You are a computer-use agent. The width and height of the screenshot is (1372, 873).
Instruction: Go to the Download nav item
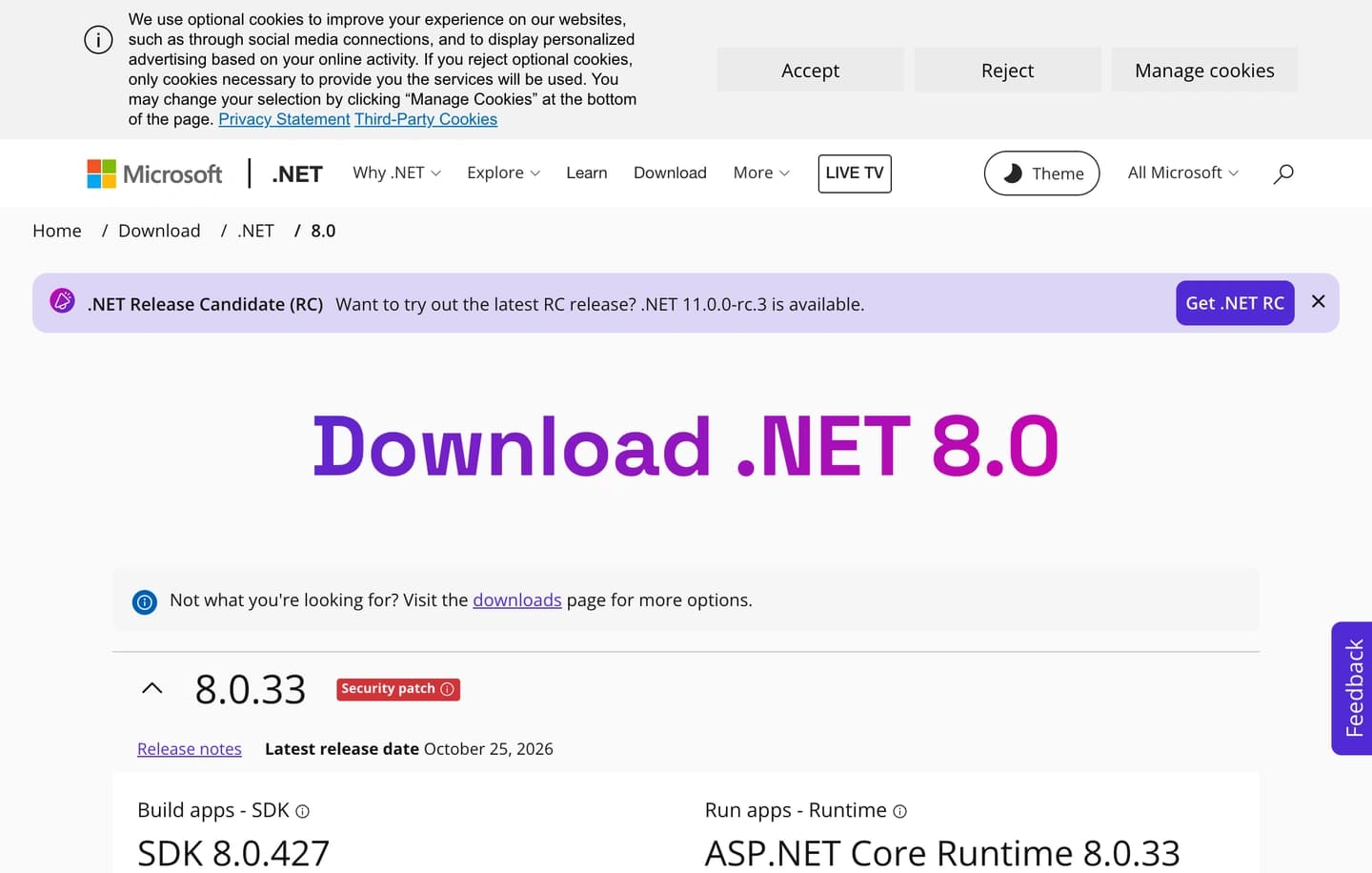[670, 173]
